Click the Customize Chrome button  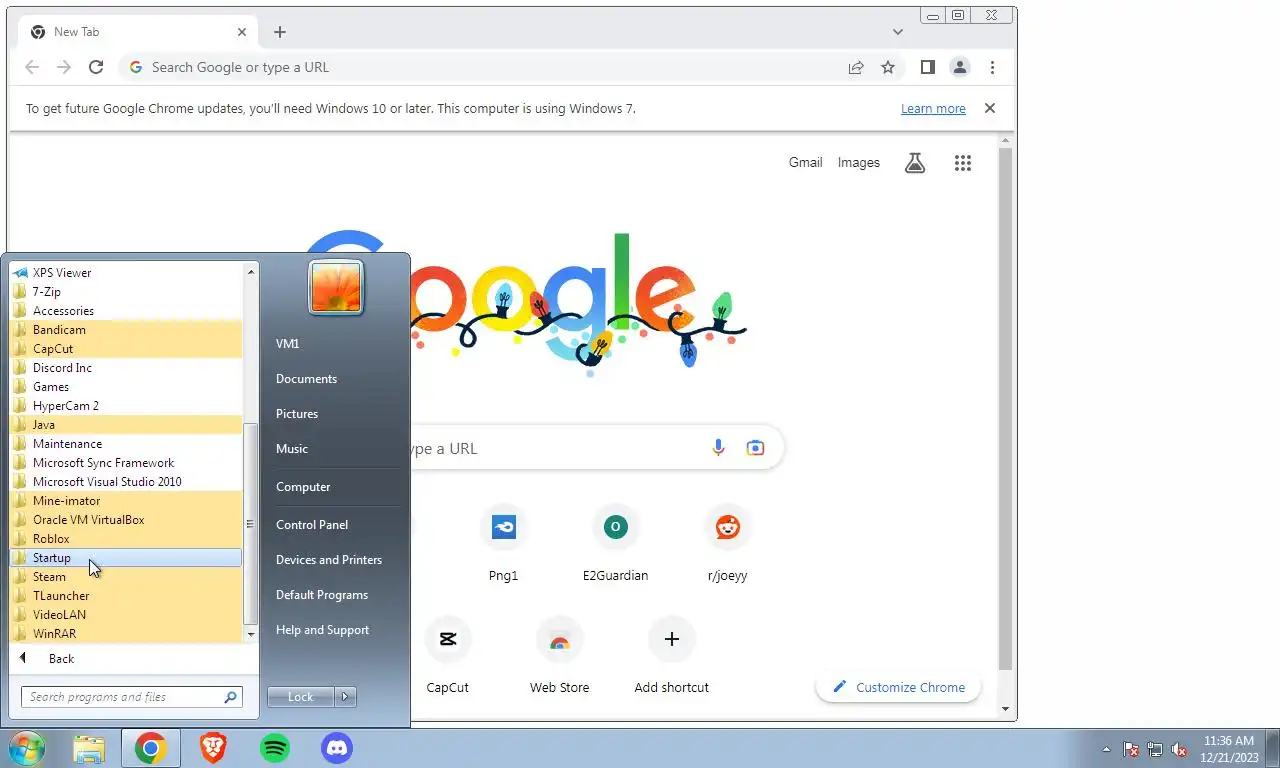(898, 687)
